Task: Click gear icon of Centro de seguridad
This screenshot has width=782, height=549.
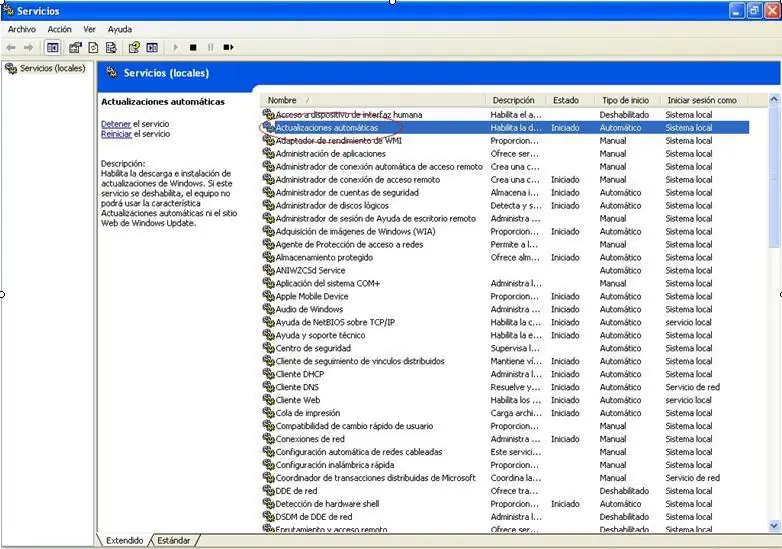Action: click(x=268, y=348)
